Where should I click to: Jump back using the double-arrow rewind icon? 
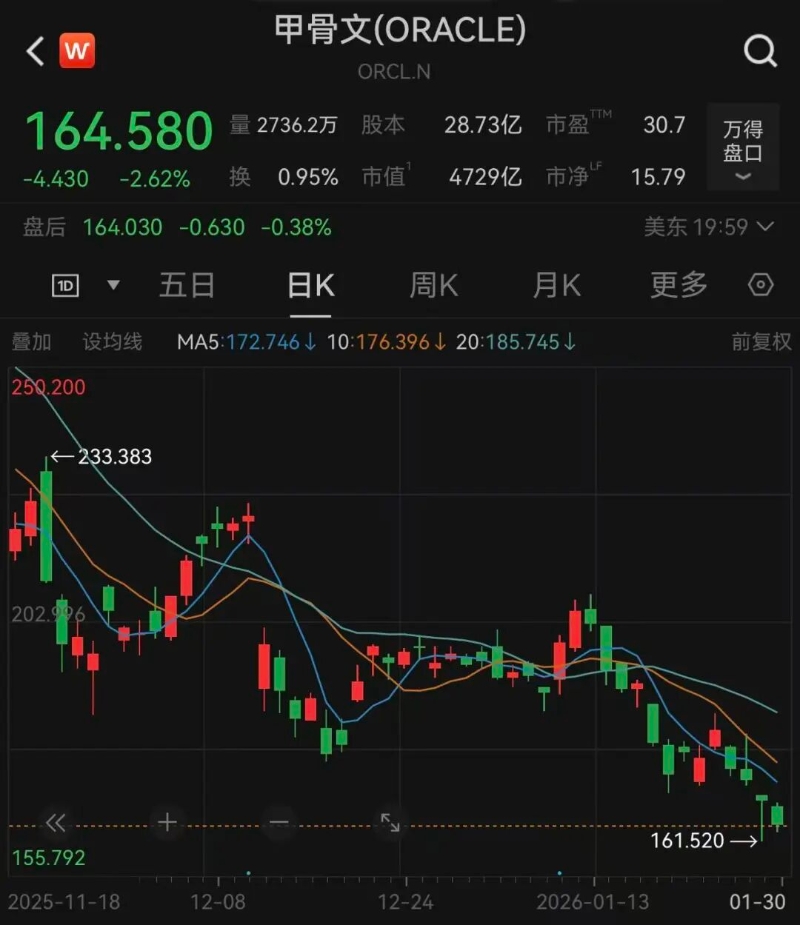[x=55, y=822]
